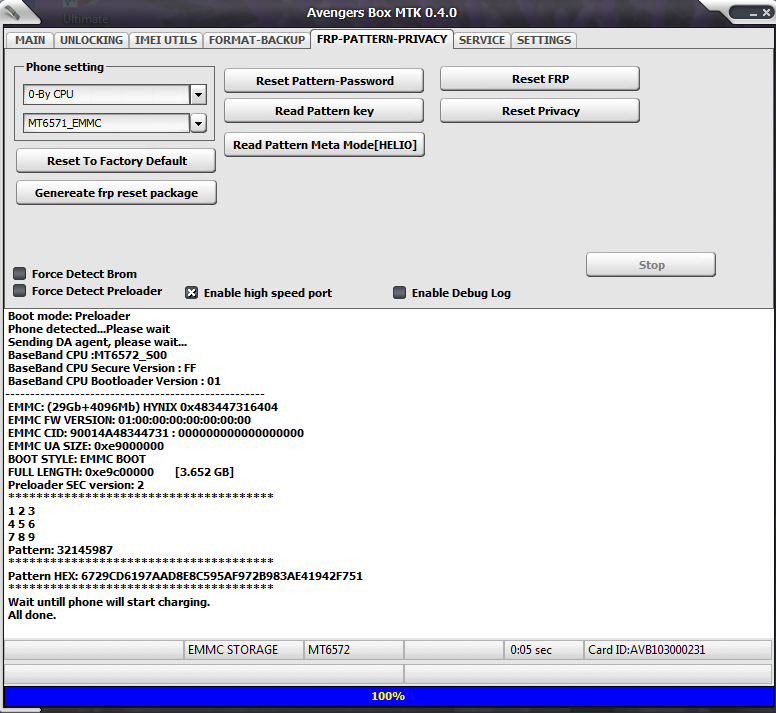Open the IMEI UTILS tab
The image size is (776, 713).
click(x=166, y=40)
